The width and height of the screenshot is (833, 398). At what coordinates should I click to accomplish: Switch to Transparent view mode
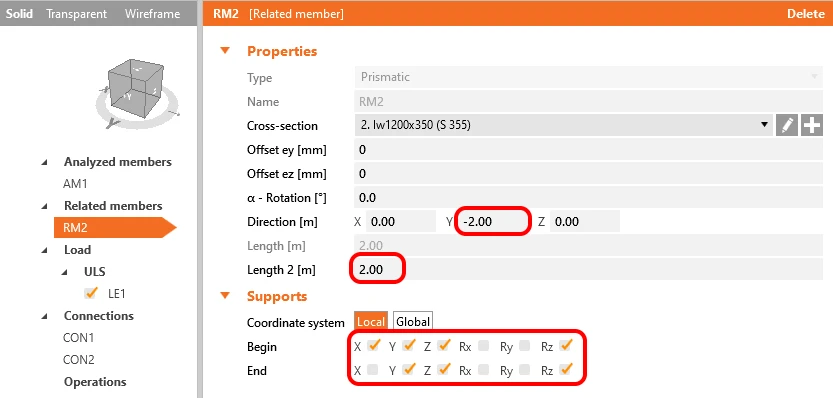point(76,14)
